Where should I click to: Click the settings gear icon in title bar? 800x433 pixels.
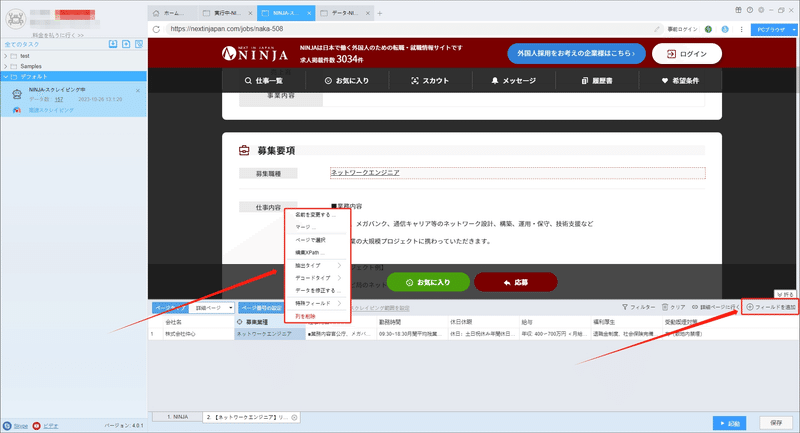coord(761,10)
